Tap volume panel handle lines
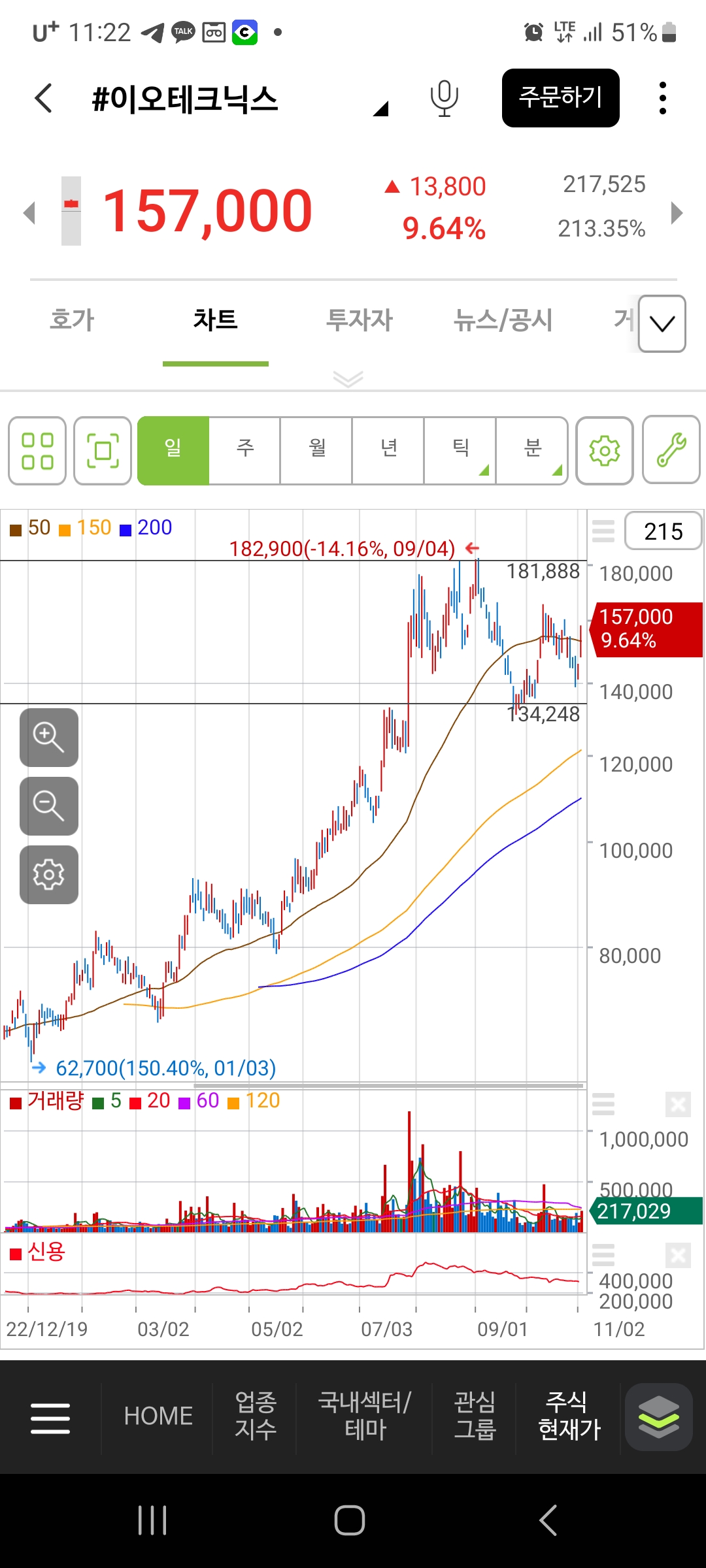 [x=603, y=1104]
